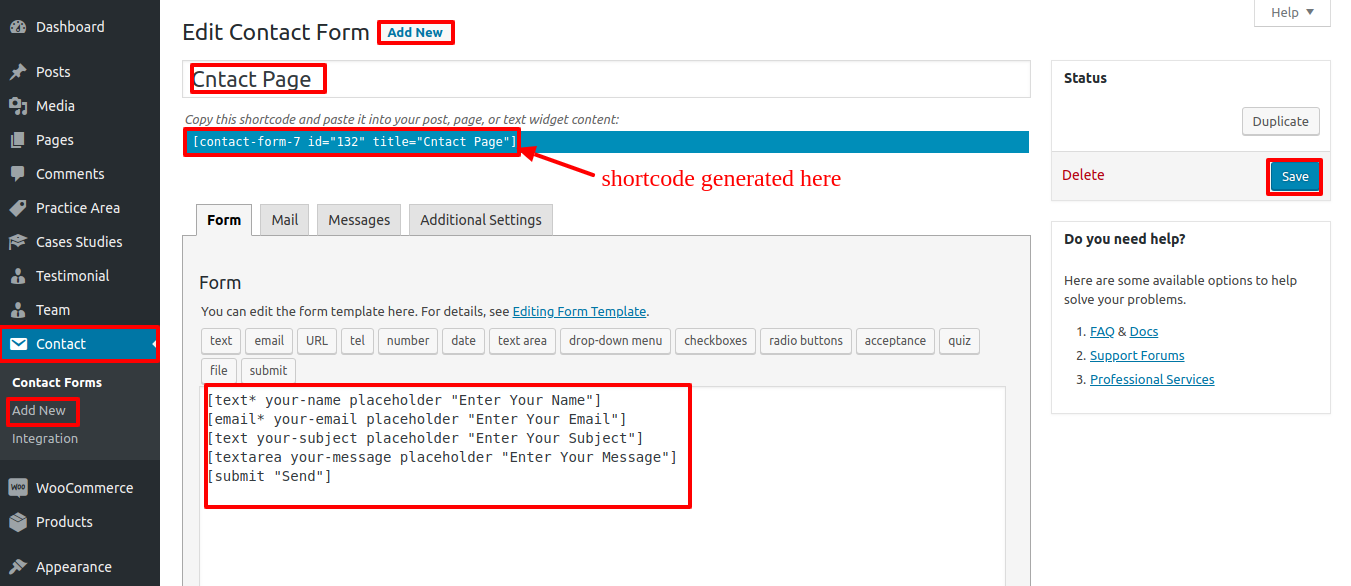Insert a tel tag
Image resolution: width=1351 pixels, height=586 pixels.
coord(357,340)
